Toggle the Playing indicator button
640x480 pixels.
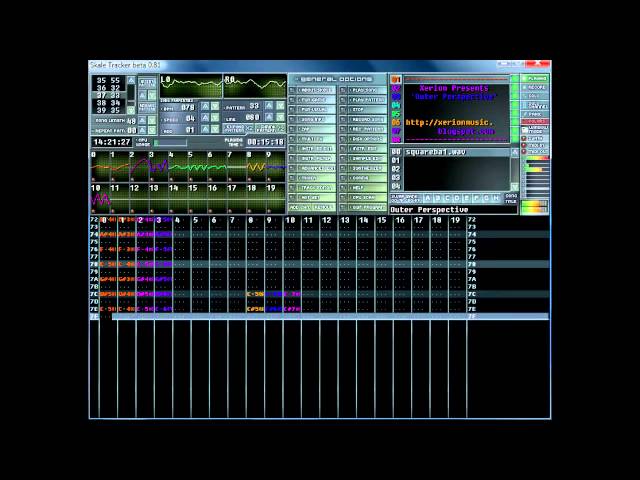pyautogui.click(x=535, y=78)
